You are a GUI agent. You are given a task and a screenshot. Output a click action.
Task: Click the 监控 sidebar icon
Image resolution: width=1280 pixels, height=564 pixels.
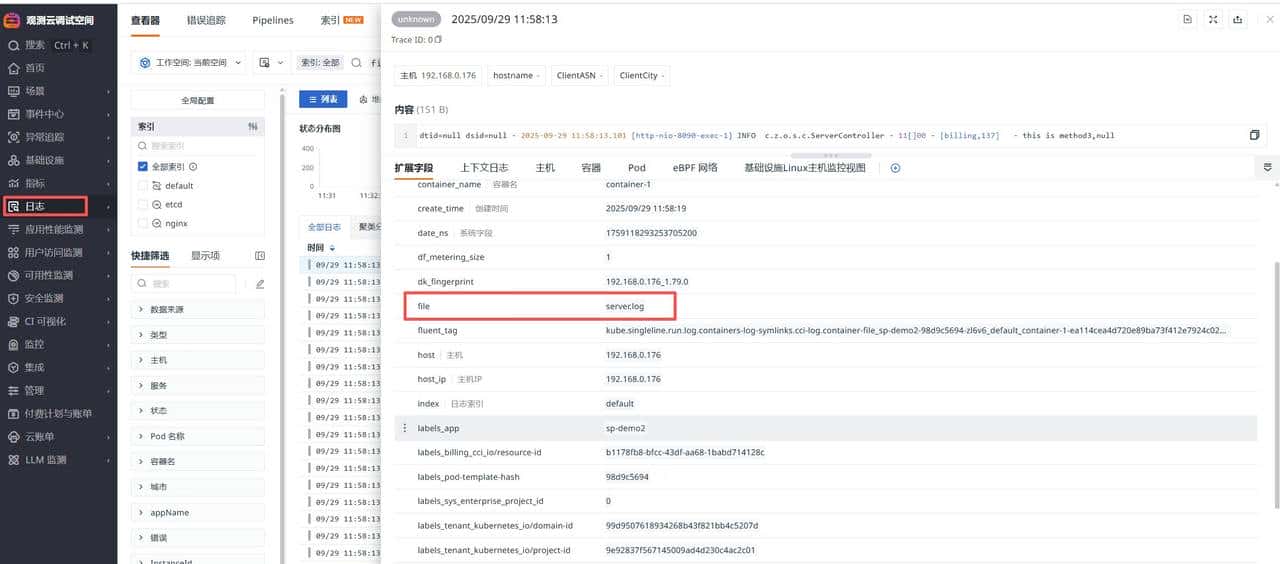(14, 344)
